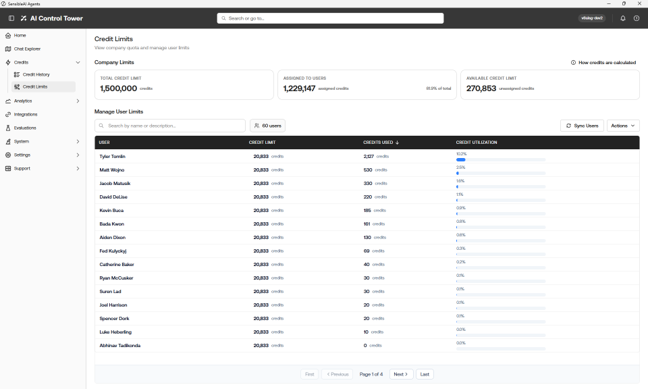Screen dimensions: 648x389
Task: Jump to the Last page
Action: (x=424, y=375)
